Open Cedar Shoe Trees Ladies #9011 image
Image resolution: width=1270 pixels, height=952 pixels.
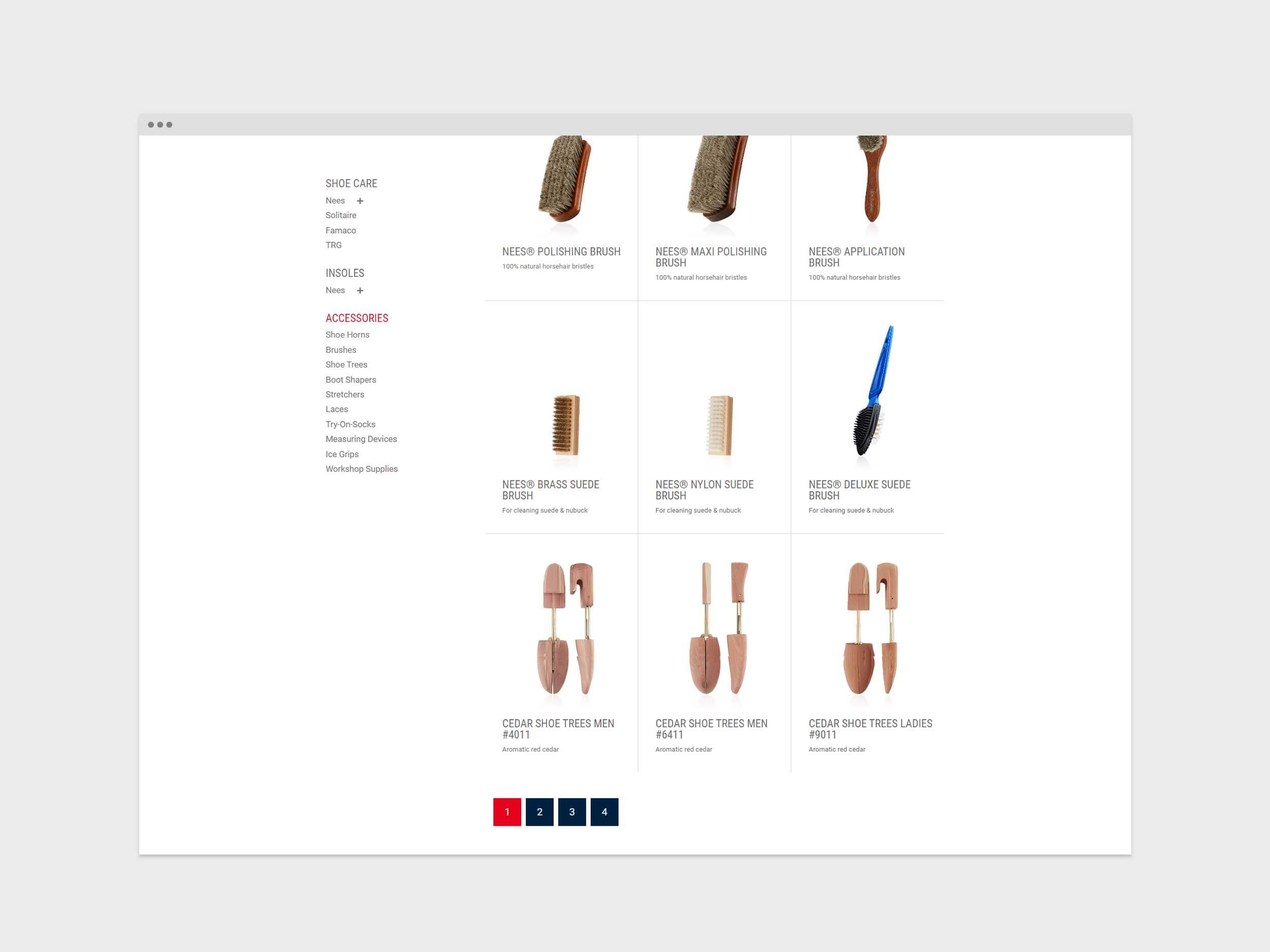871,629
